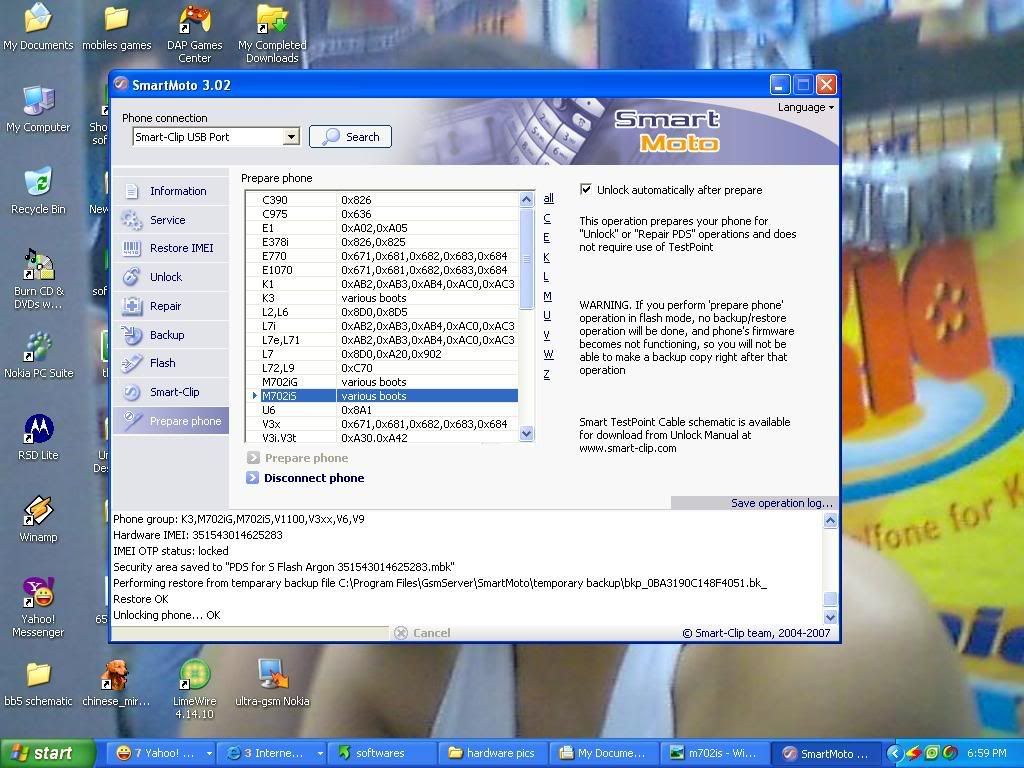Viewport: 1024px width, 768px height.
Task: Switch to the Restore IMEI tab
Action: (171, 248)
